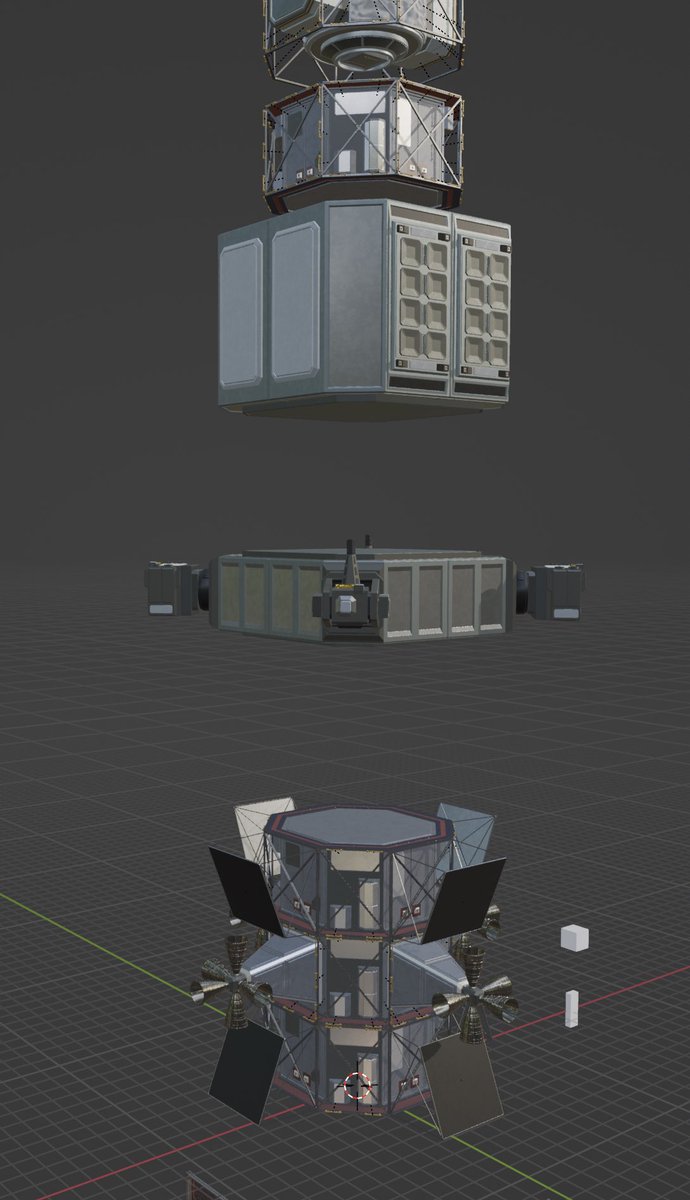The width and height of the screenshot is (690, 1200).
Task: Select the small white cube object
Action: coord(574,938)
